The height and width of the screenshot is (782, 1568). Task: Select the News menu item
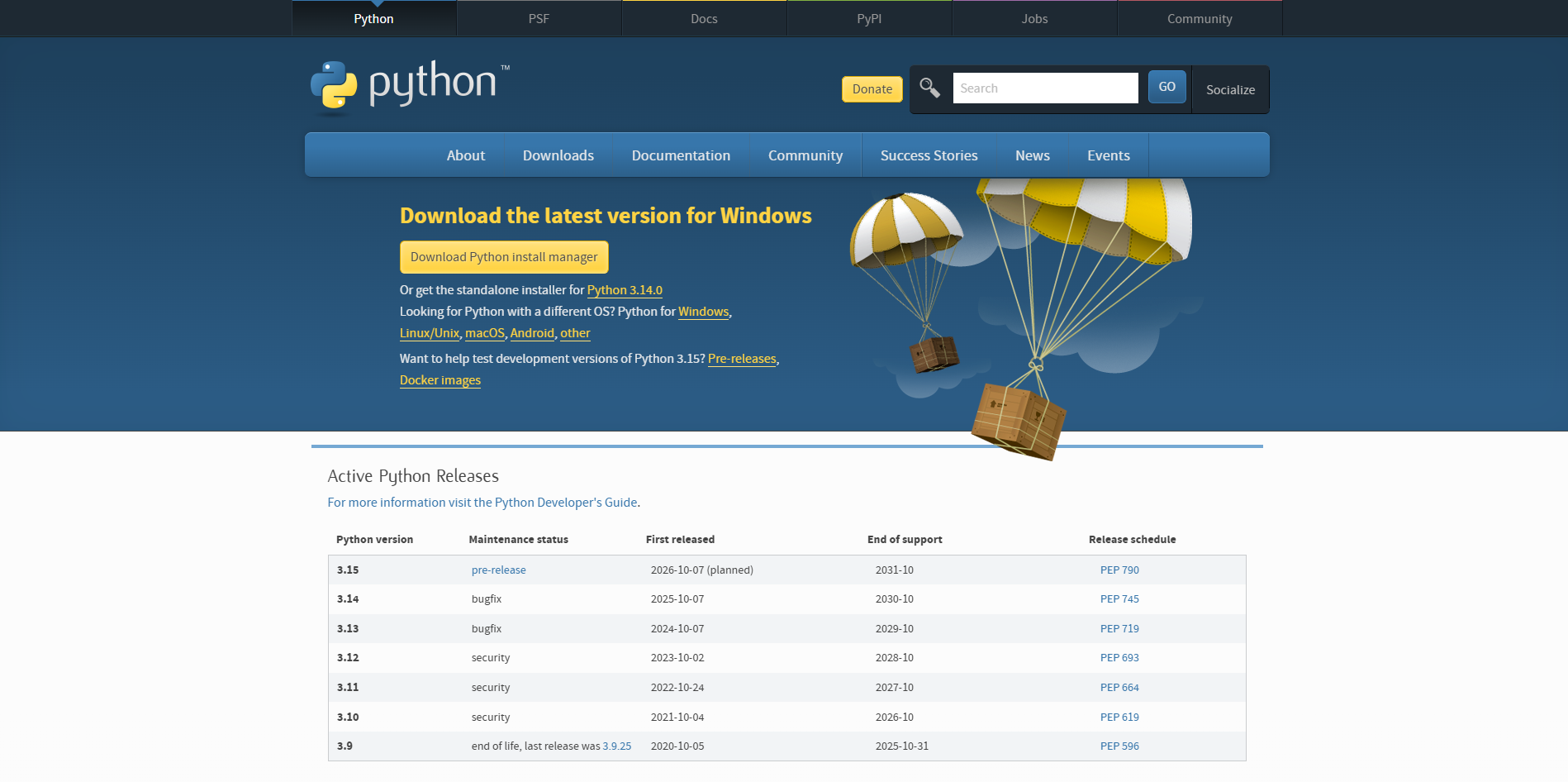1032,155
